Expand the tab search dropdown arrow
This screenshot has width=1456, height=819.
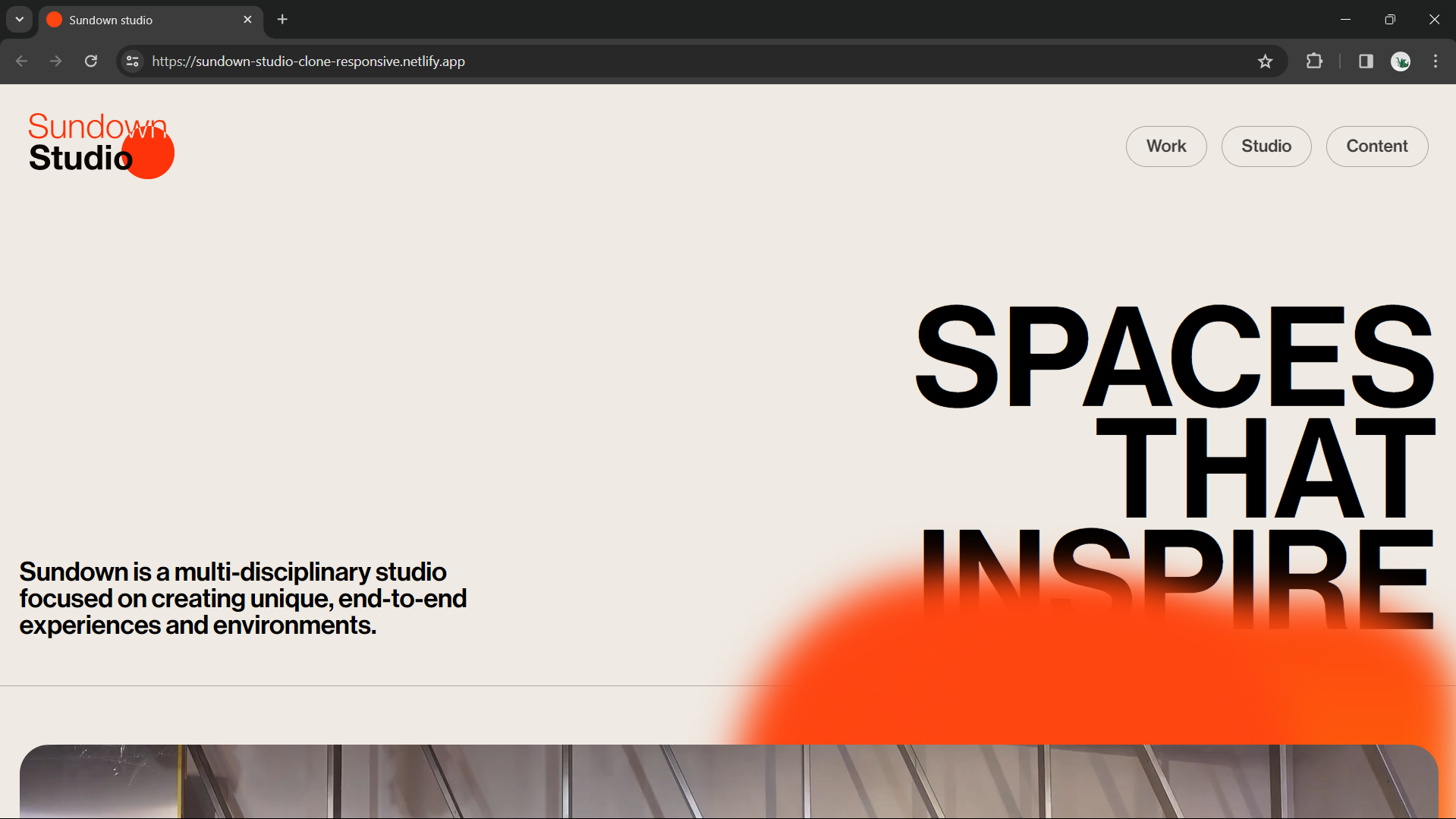(20, 20)
